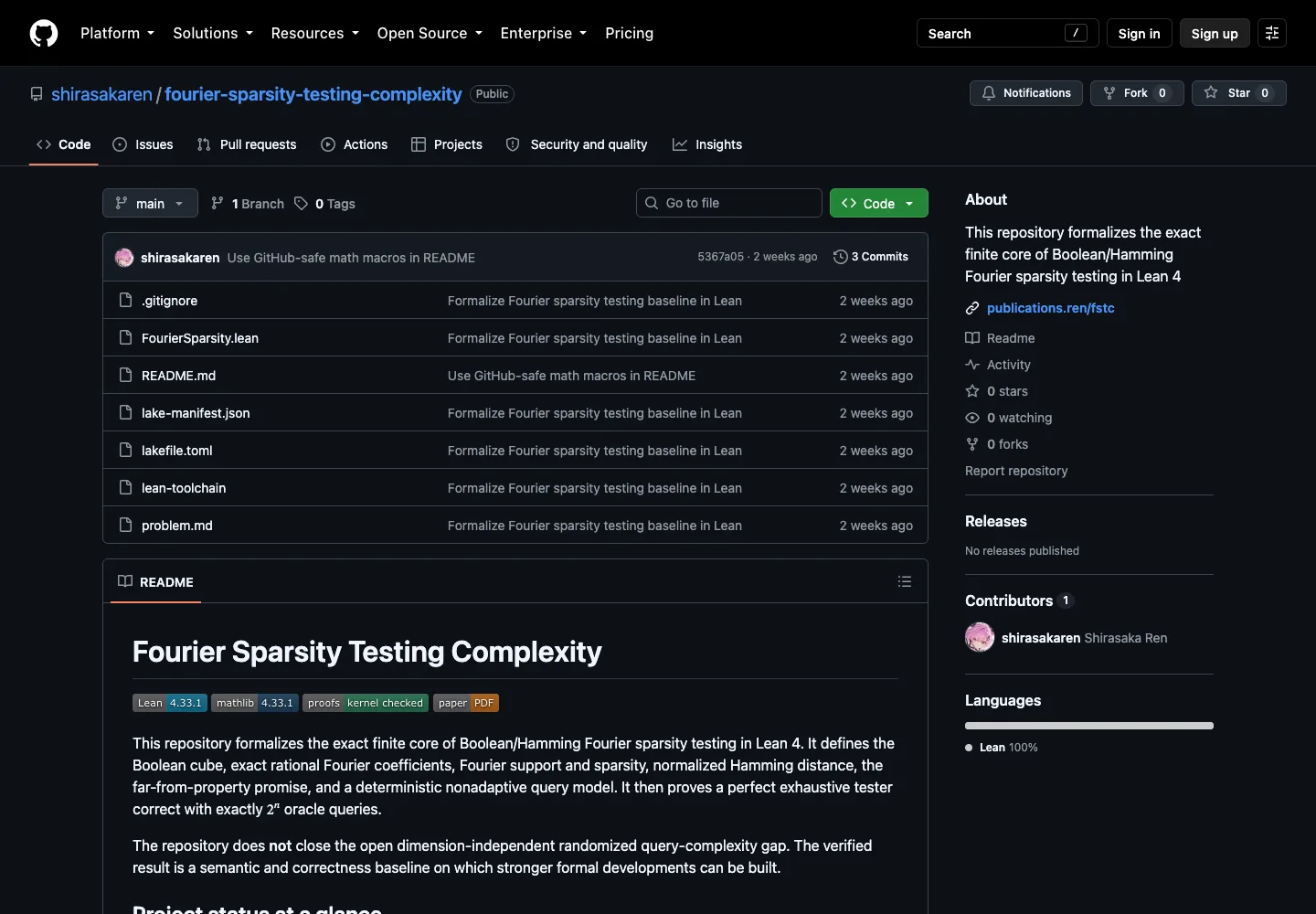Open the GitHub logo homepage
The width and height of the screenshot is (1316, 914).
[x=44, y=33]
